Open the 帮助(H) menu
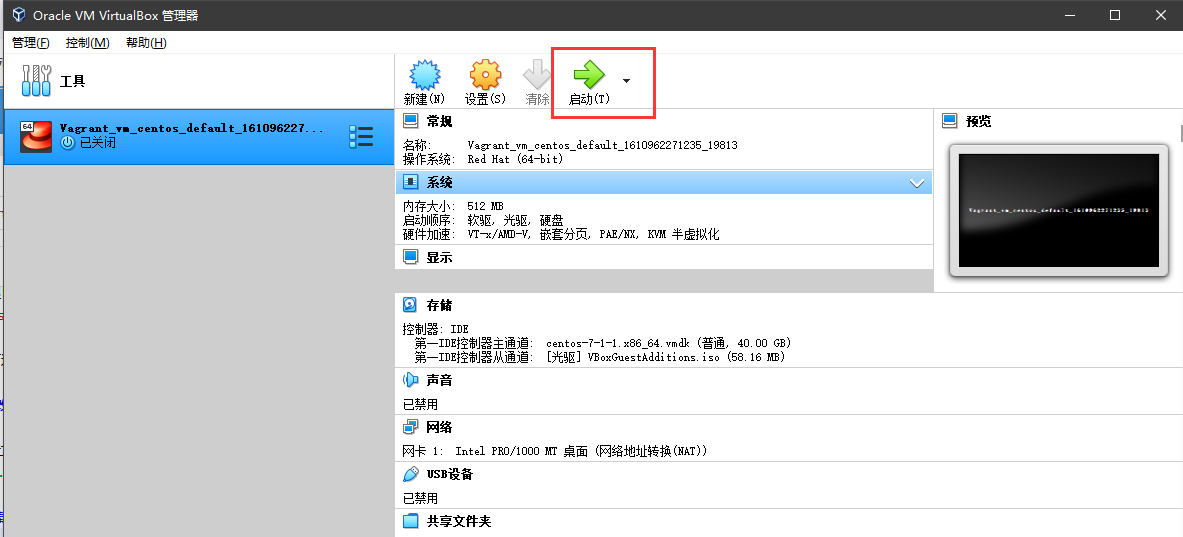The image size is (1183, 537). tap(146, 43)
